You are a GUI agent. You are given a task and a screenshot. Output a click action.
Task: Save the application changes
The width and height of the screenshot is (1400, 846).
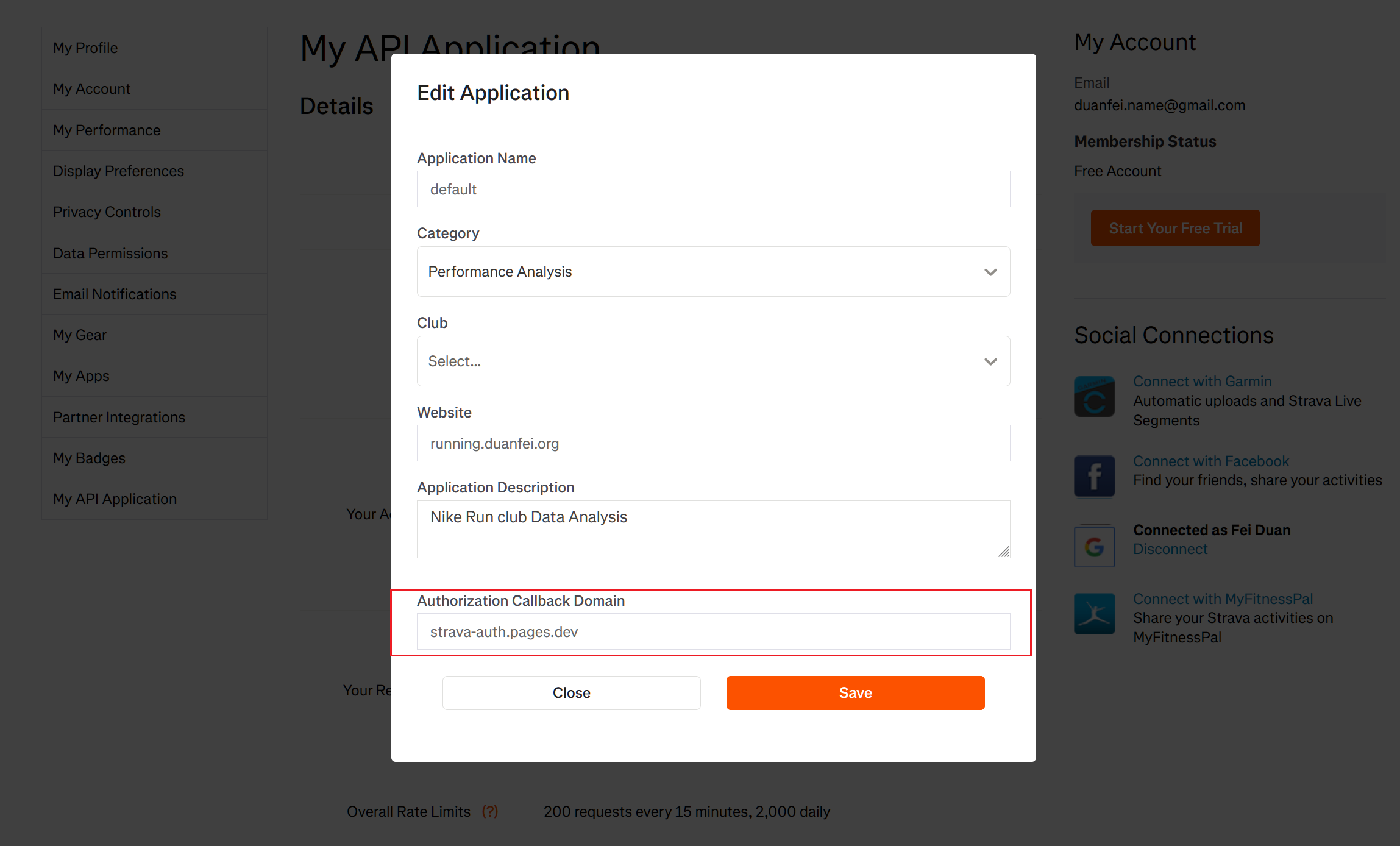click(x=855, y=693)
